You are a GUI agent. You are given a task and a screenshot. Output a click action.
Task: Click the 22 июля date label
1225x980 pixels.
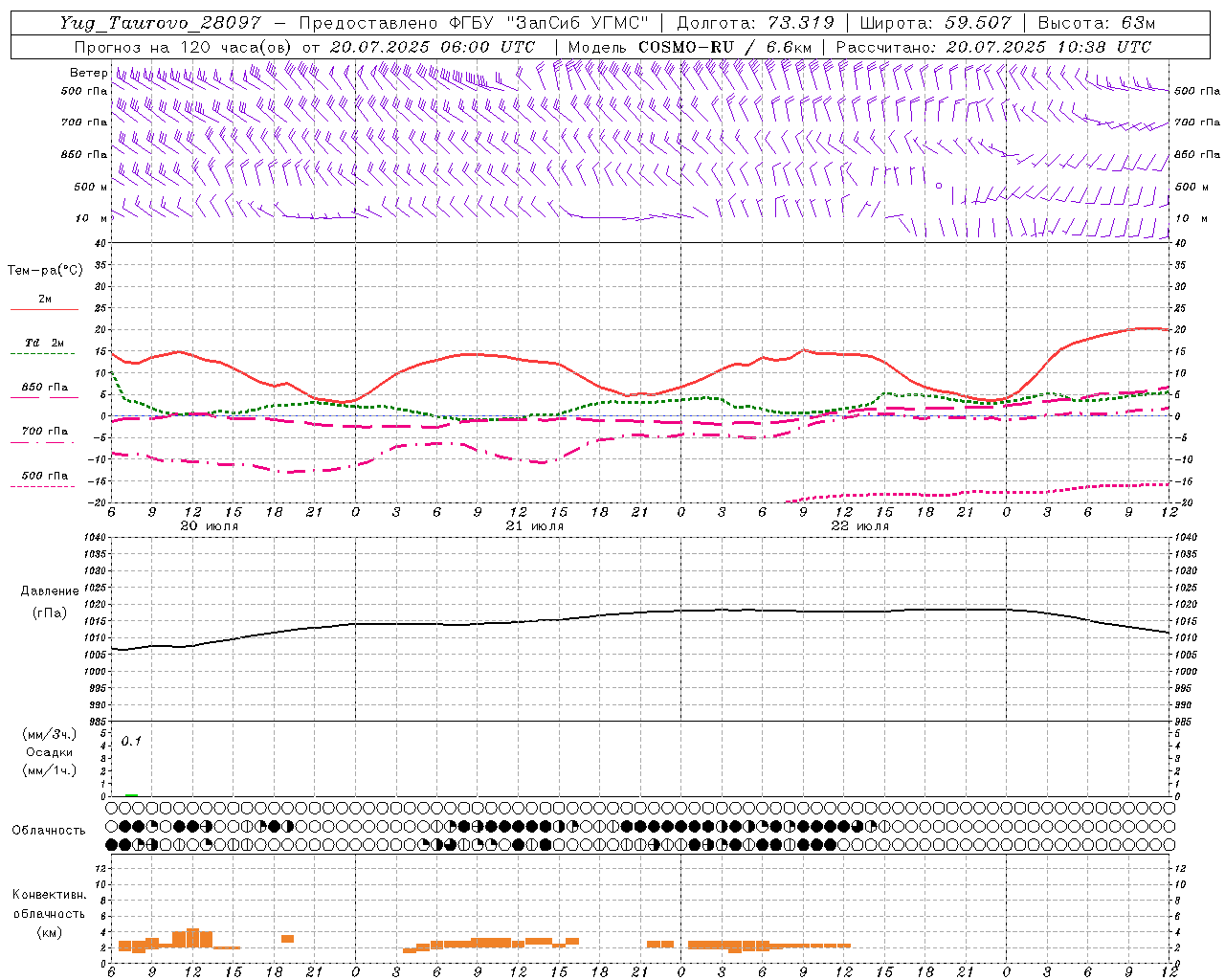click(860, 526)
